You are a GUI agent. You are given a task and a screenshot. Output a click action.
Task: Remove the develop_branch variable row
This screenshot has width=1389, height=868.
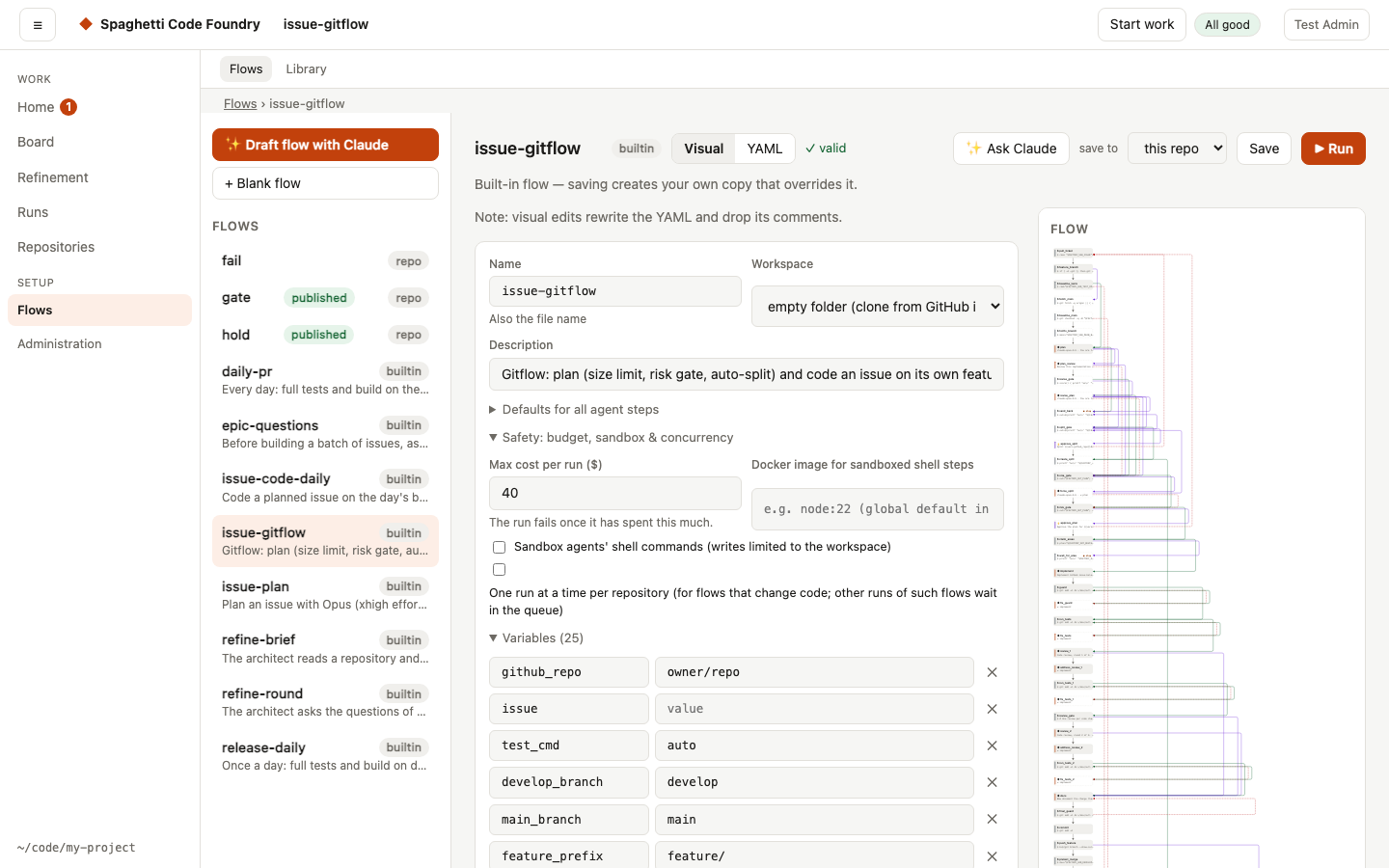tap(992, 782)
